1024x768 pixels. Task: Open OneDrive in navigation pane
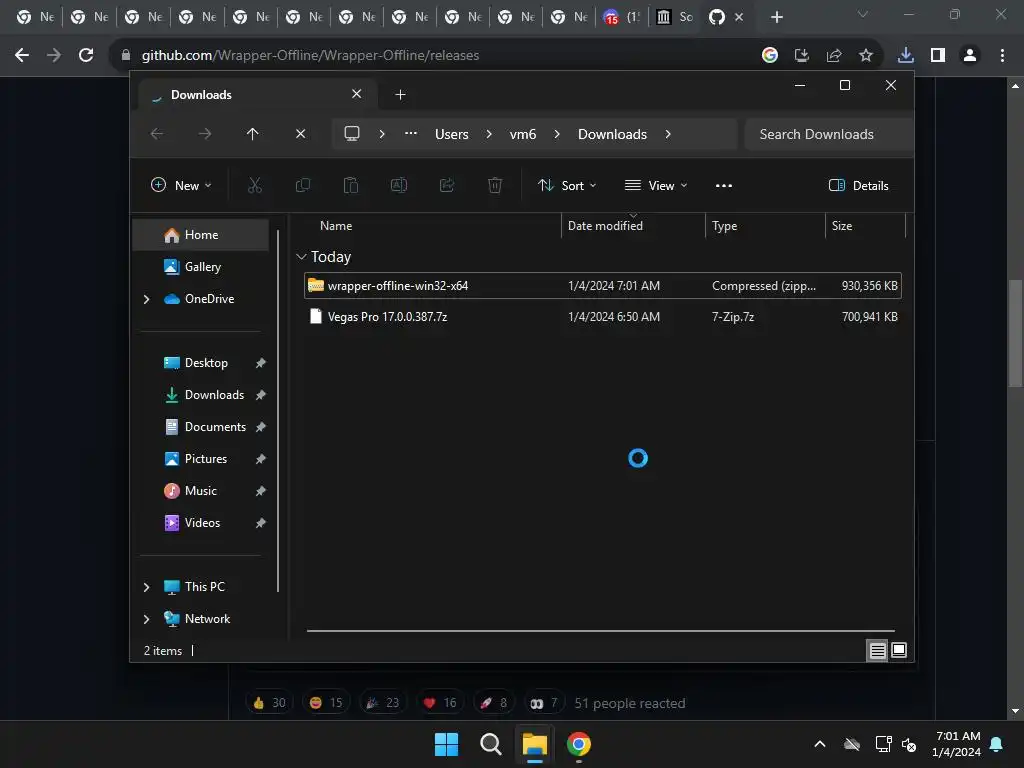pos(208,299)
